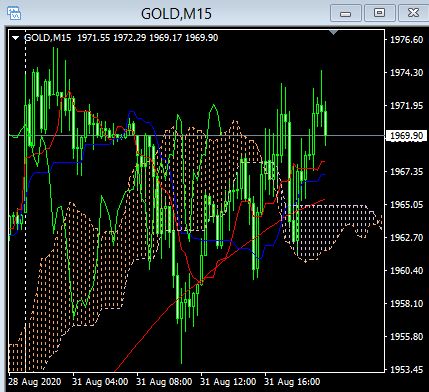This screenshot has height=392, width=429.
Task: Click the 1965.05 price scale label
Action: click(406, 204)
